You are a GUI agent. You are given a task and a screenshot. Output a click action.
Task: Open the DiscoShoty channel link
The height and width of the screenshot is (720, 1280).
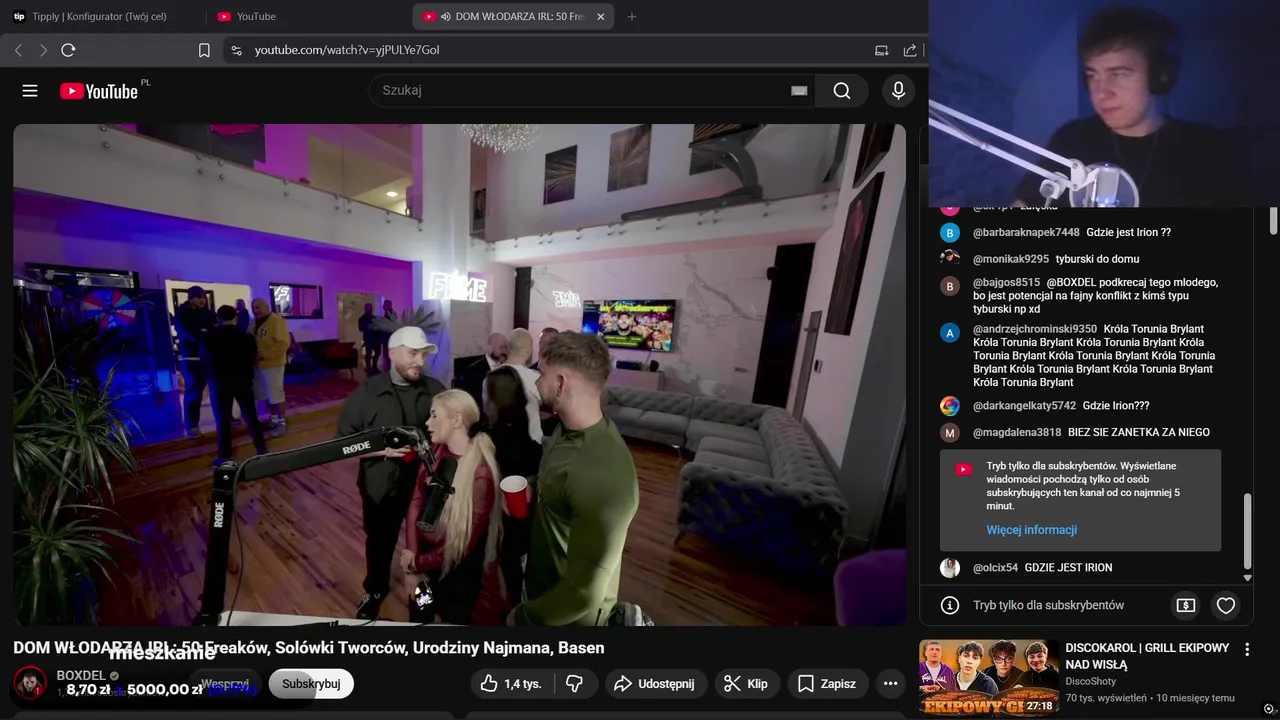point(1090,681)
